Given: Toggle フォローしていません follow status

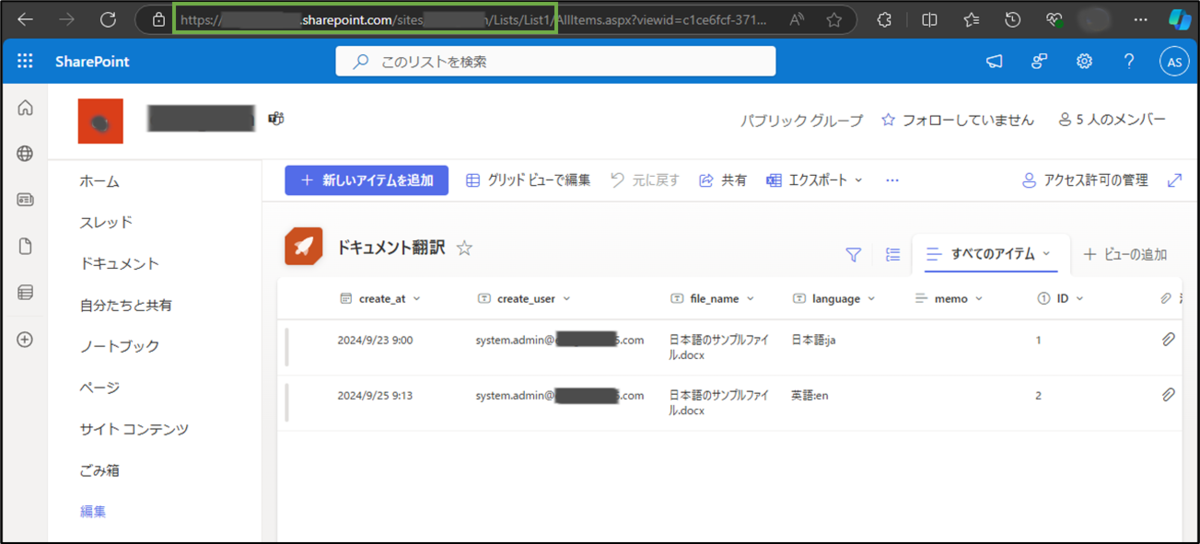Looking at the screenshot, I should click(x=957, y=120).
